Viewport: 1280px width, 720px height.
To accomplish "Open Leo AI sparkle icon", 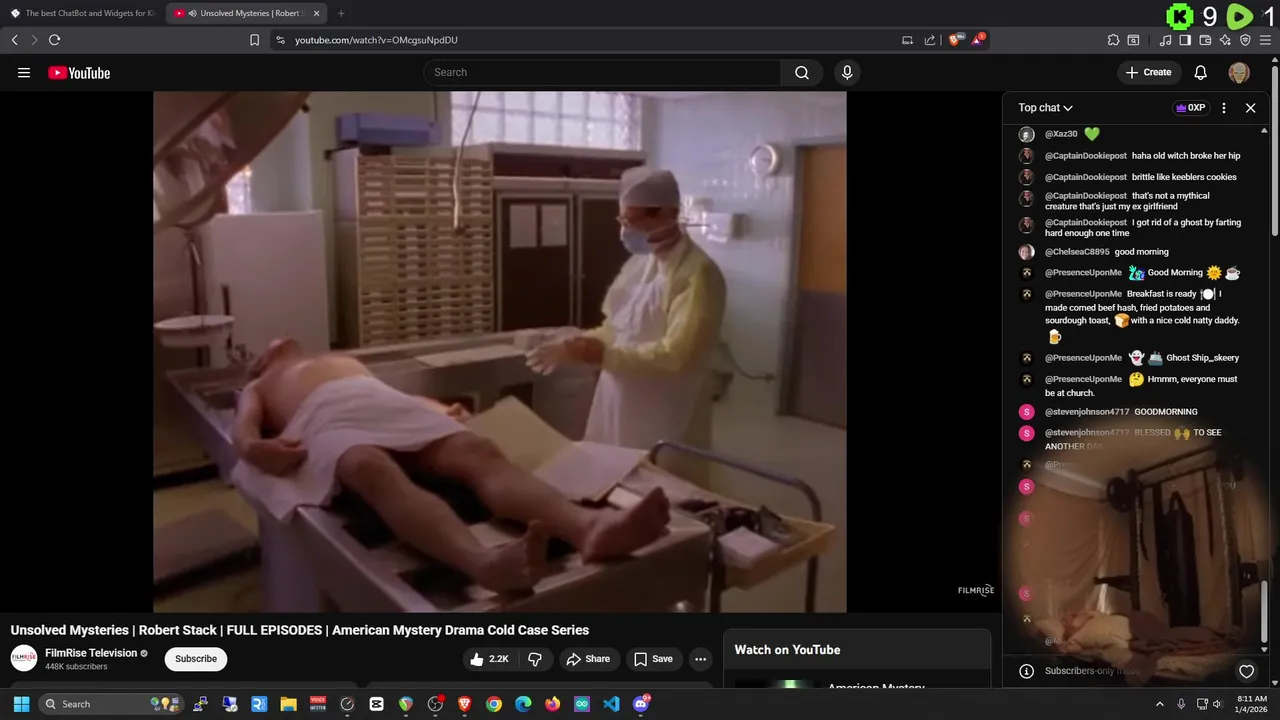I will click(x=1225, y=40).
